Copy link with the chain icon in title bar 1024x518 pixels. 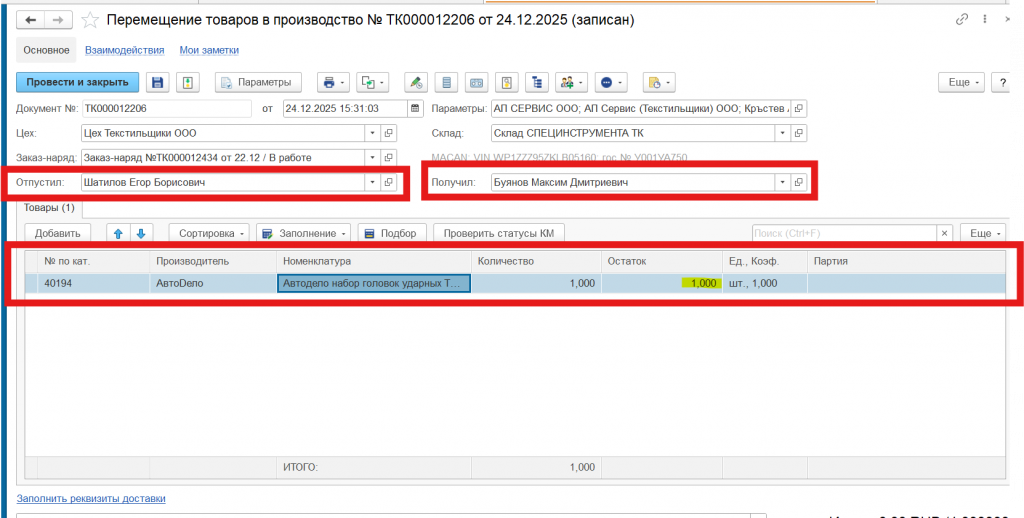coord(962,20)
